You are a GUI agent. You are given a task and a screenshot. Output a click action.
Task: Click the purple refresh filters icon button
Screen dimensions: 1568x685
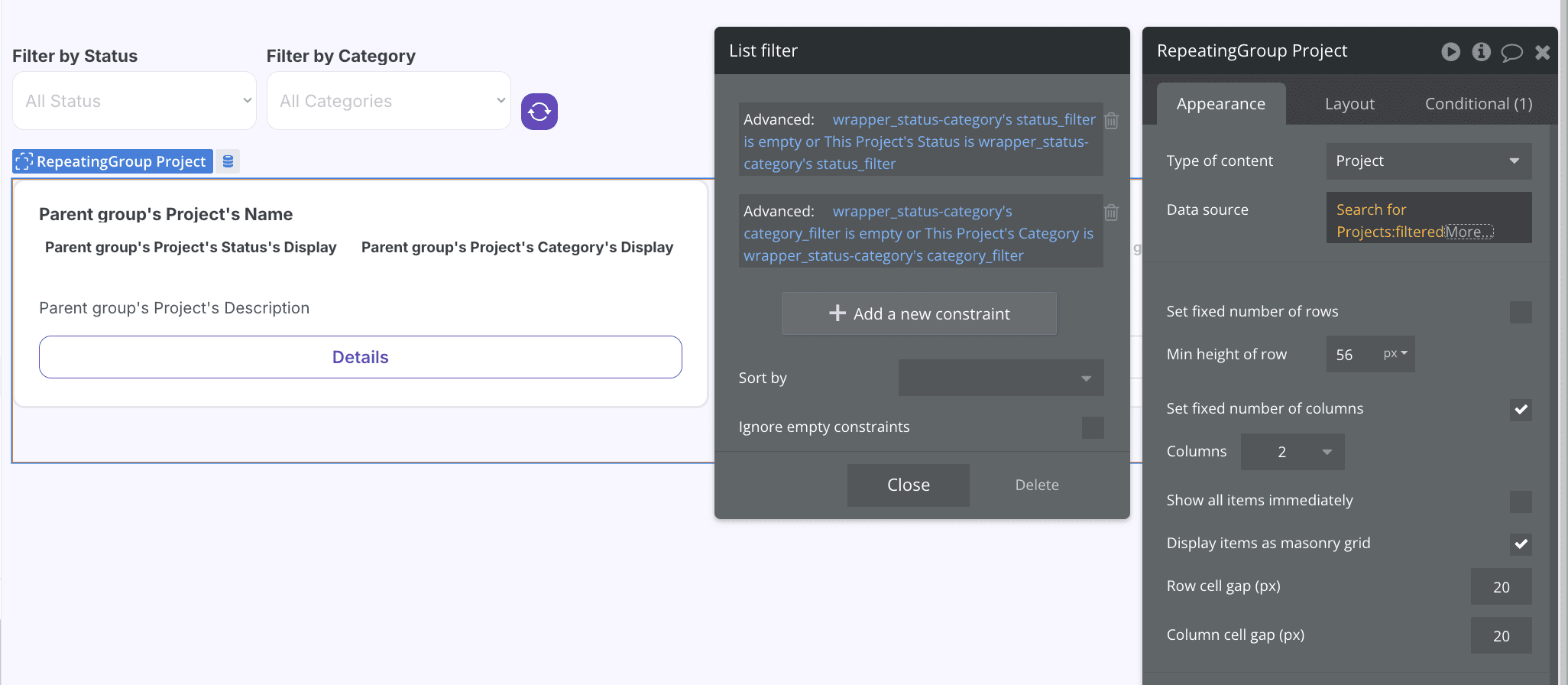[x=539, y=112]
